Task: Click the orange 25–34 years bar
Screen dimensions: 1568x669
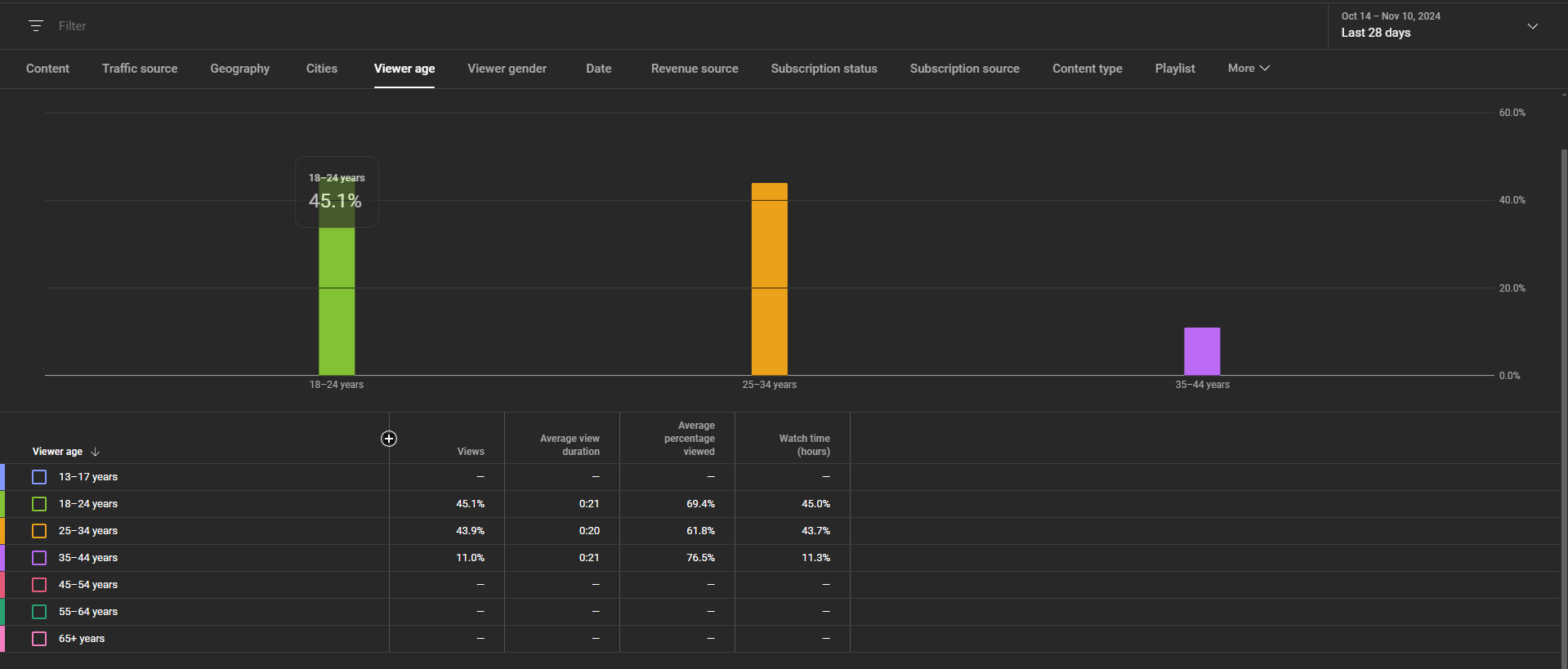Action: [769, 279]
